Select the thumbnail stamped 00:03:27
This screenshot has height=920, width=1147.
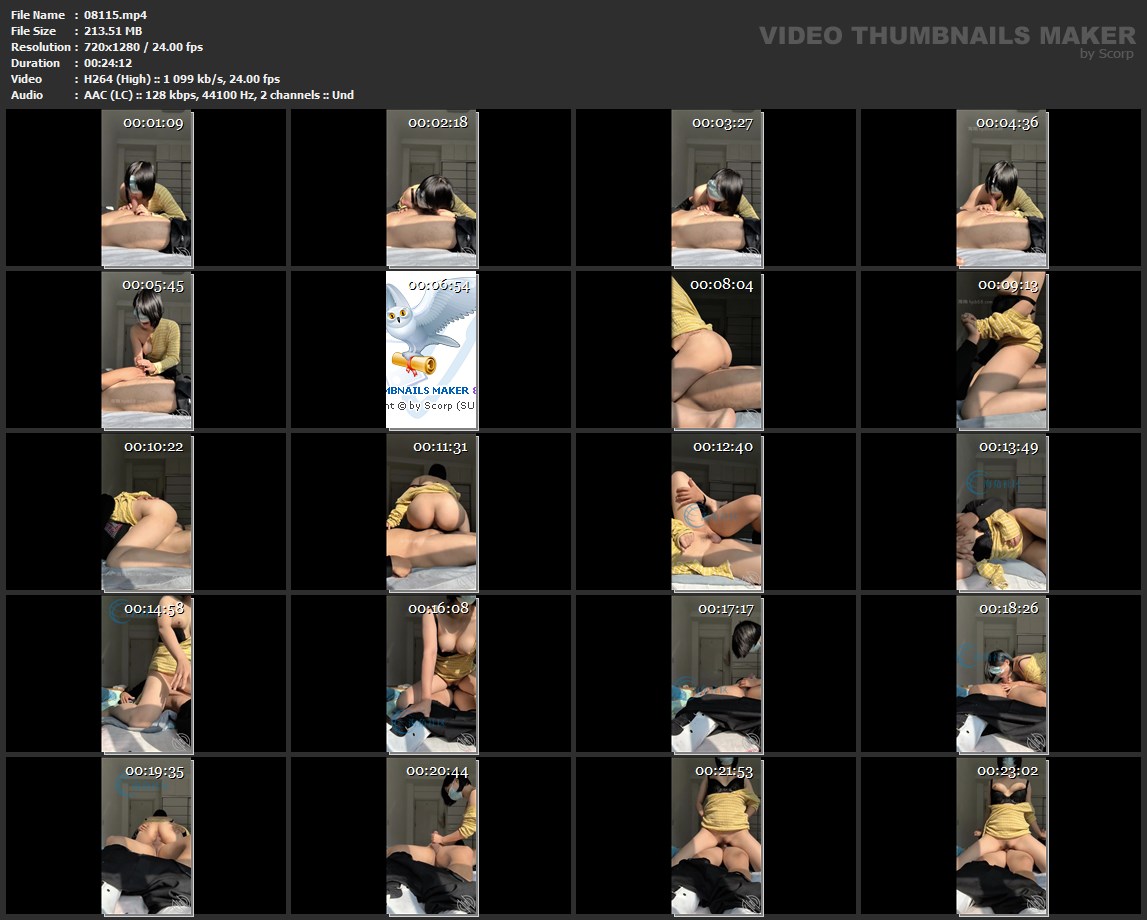click(x=716, y=188)
